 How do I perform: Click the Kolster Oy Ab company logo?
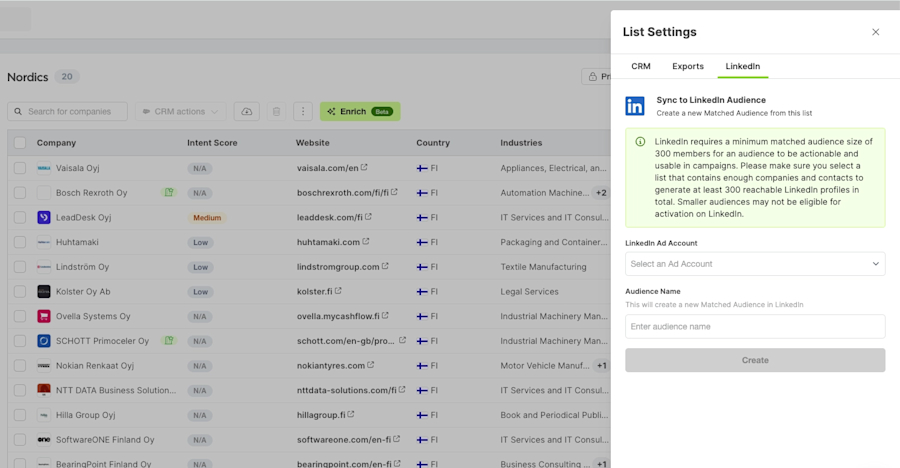44,291
